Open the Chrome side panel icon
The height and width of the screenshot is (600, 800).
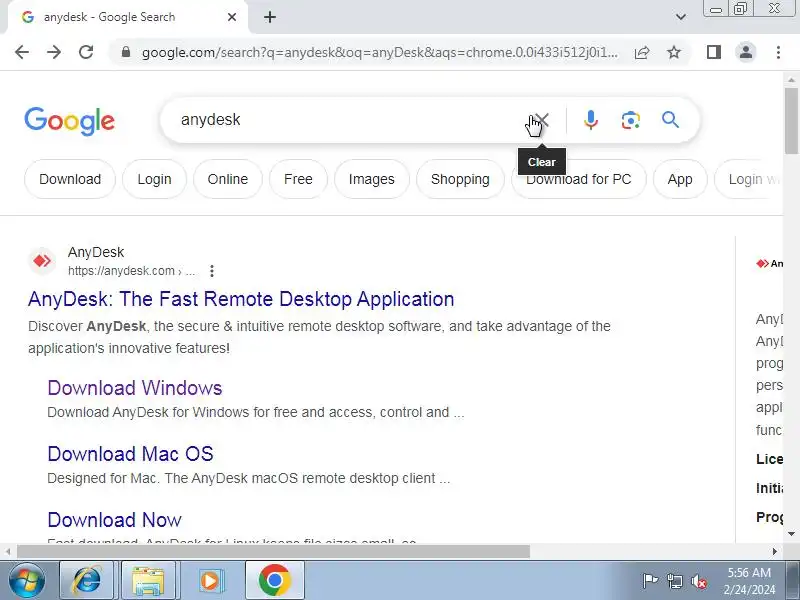[x=714, y=52]
